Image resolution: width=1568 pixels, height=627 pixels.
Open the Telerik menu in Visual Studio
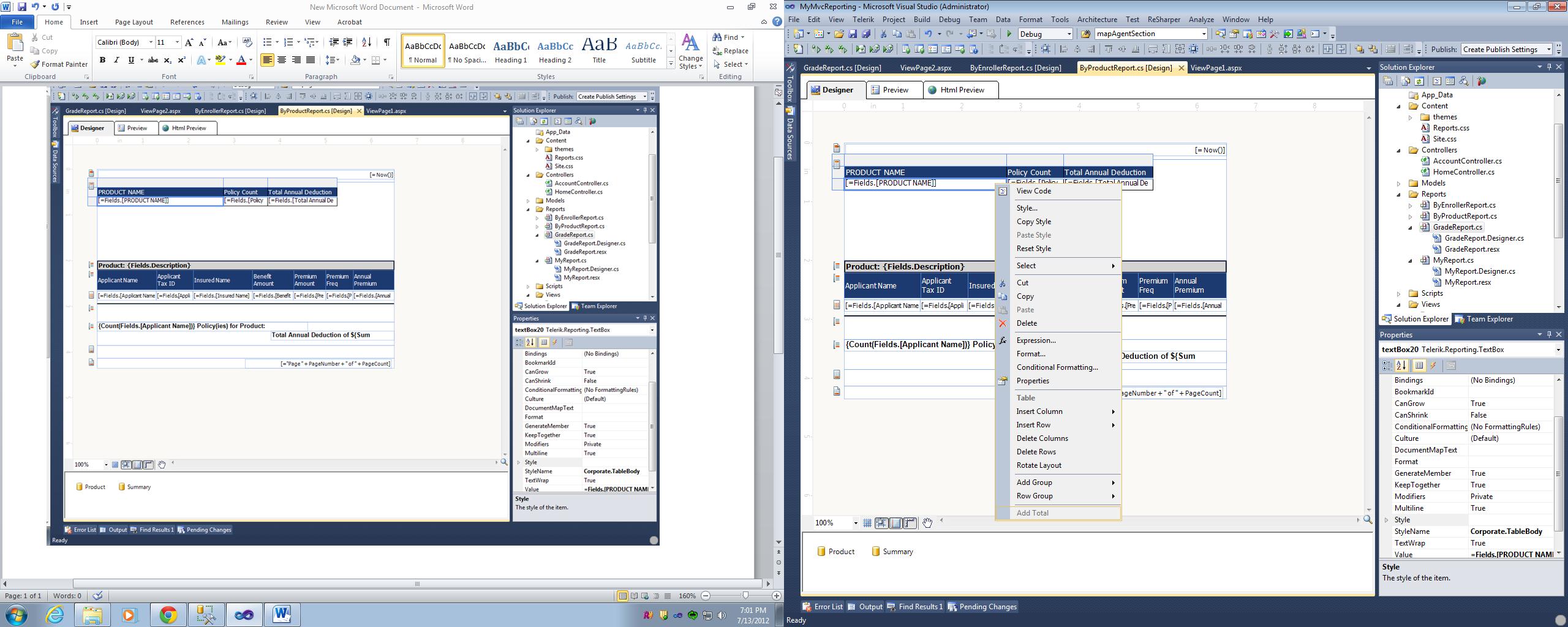pos(864,20)
